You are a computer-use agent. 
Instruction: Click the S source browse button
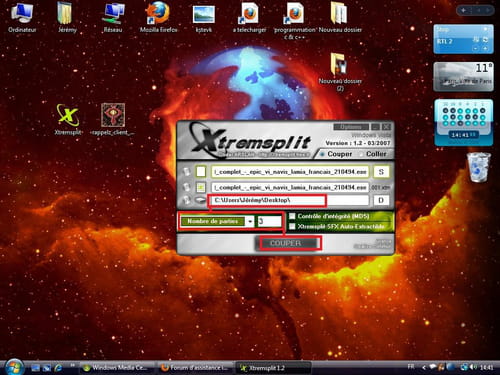pos(381,172)
